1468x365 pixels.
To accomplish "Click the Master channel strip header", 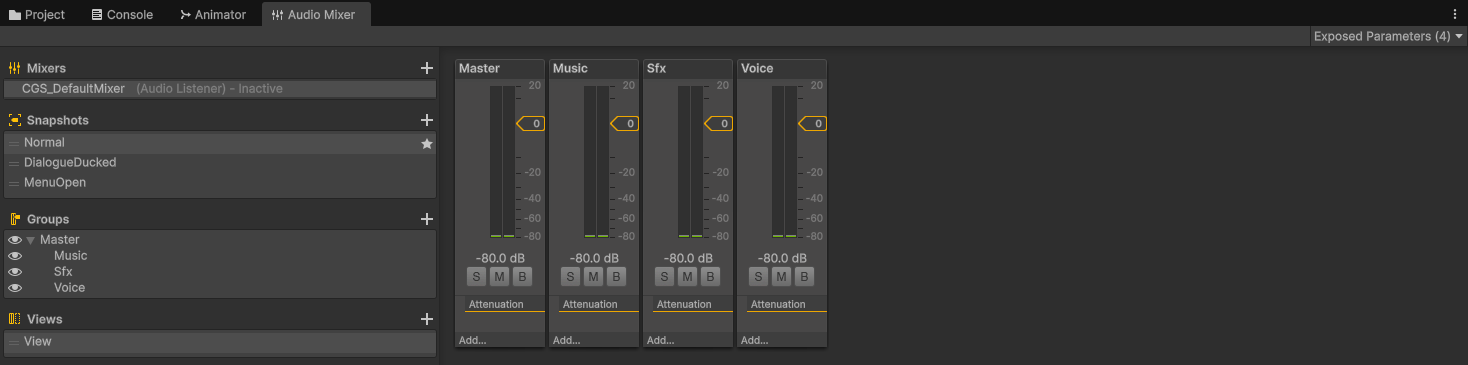I will 500,68.
